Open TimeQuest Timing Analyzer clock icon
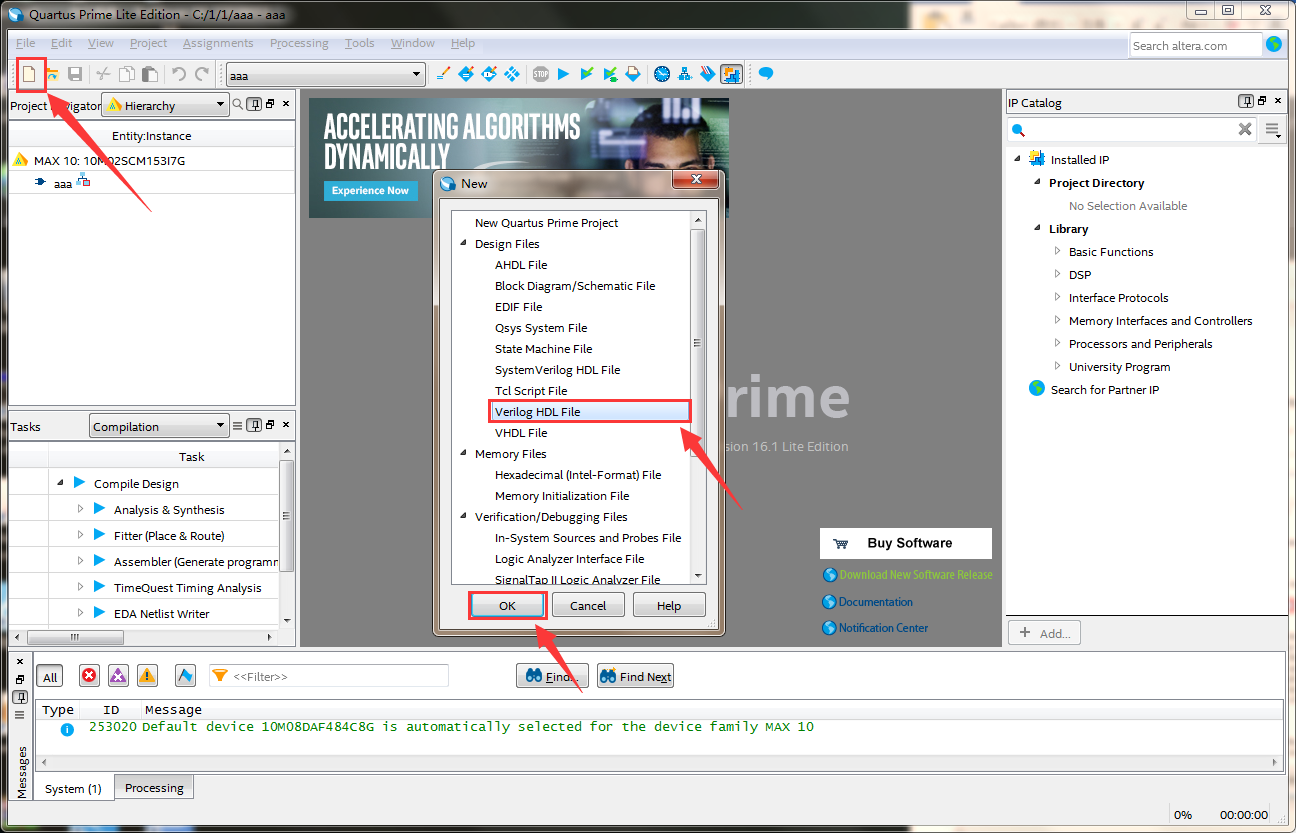This screenshot has width=1296, height=833. pos(662,74)
